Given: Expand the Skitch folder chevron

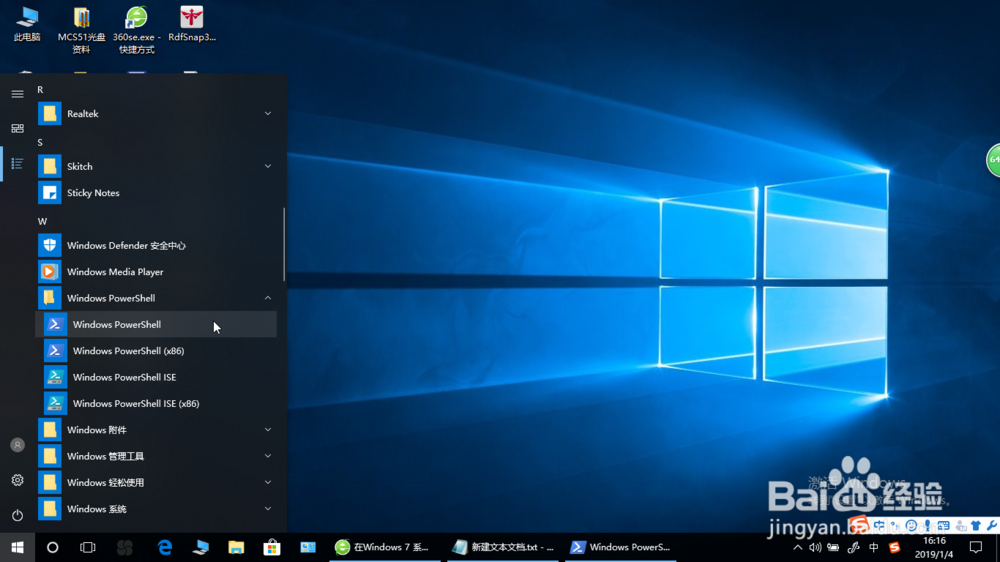Looking at the screenshot, I should tap(268, 166).
